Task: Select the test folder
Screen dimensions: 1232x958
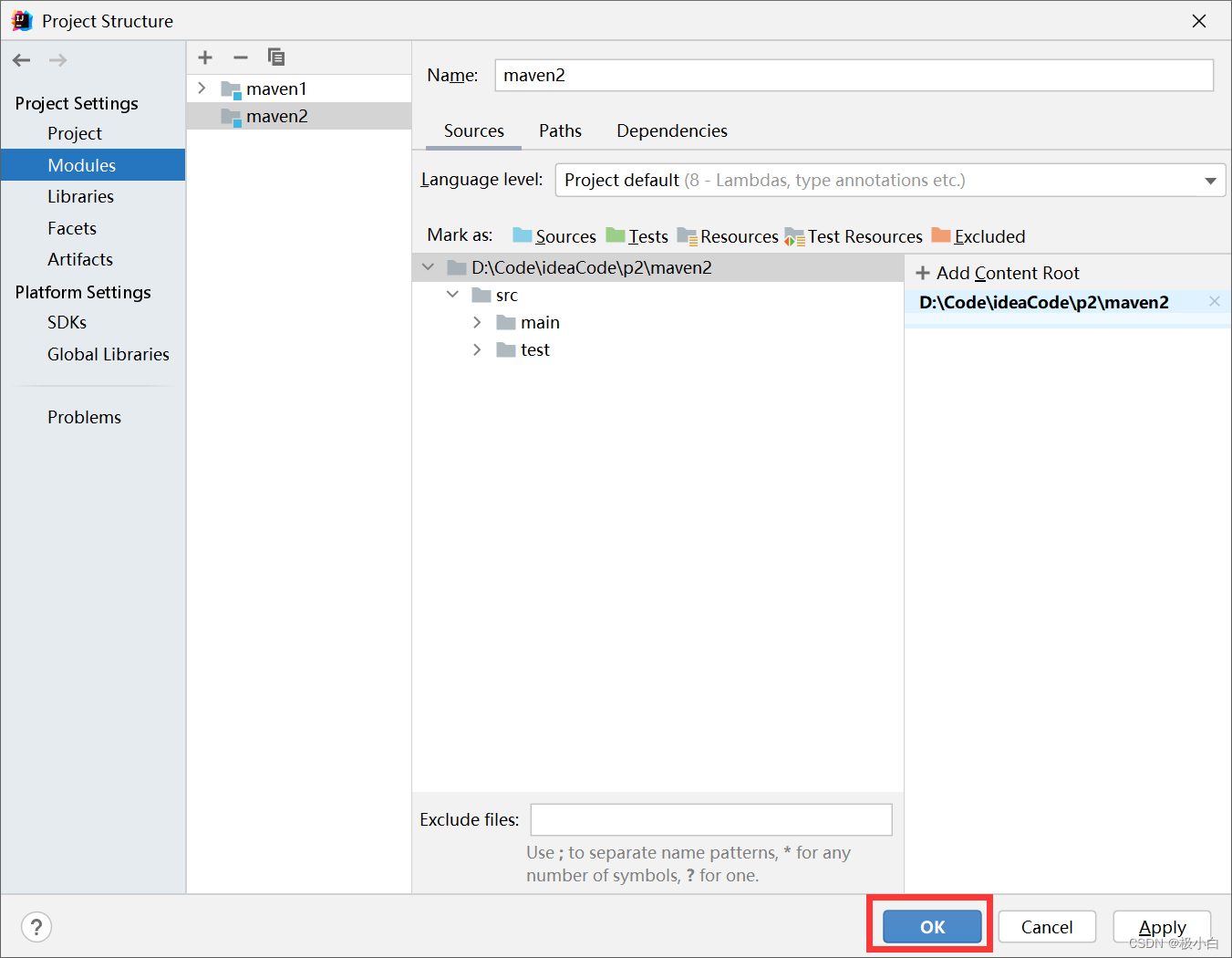Action: point(535,349)
